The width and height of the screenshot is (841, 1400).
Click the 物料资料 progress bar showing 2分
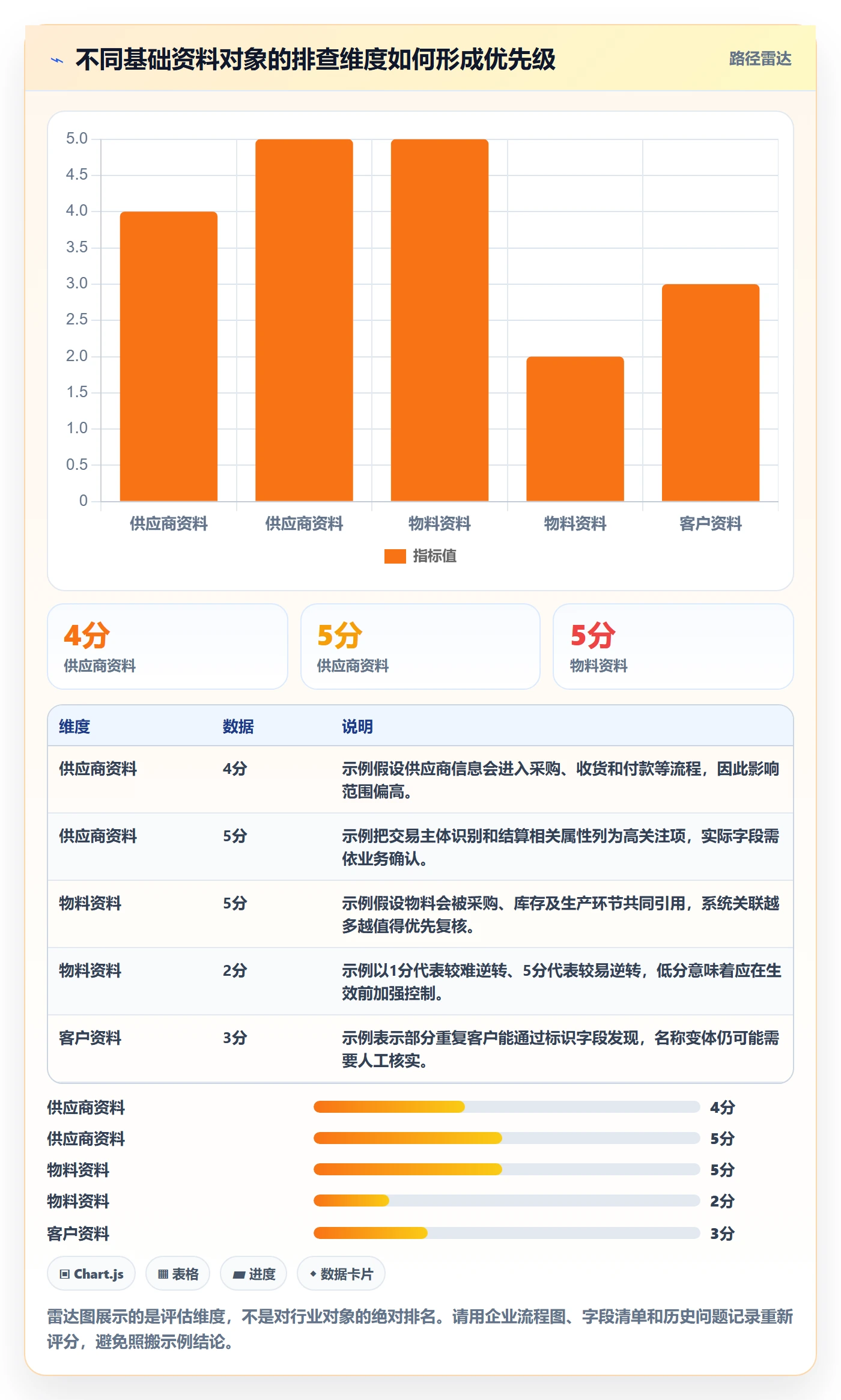coord(506,1201)
